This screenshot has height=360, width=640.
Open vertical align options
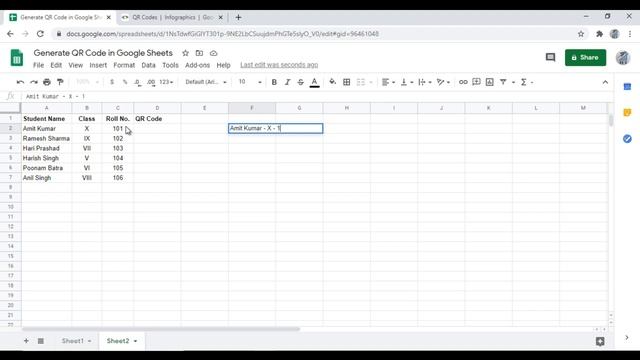(x=407, y=82)
